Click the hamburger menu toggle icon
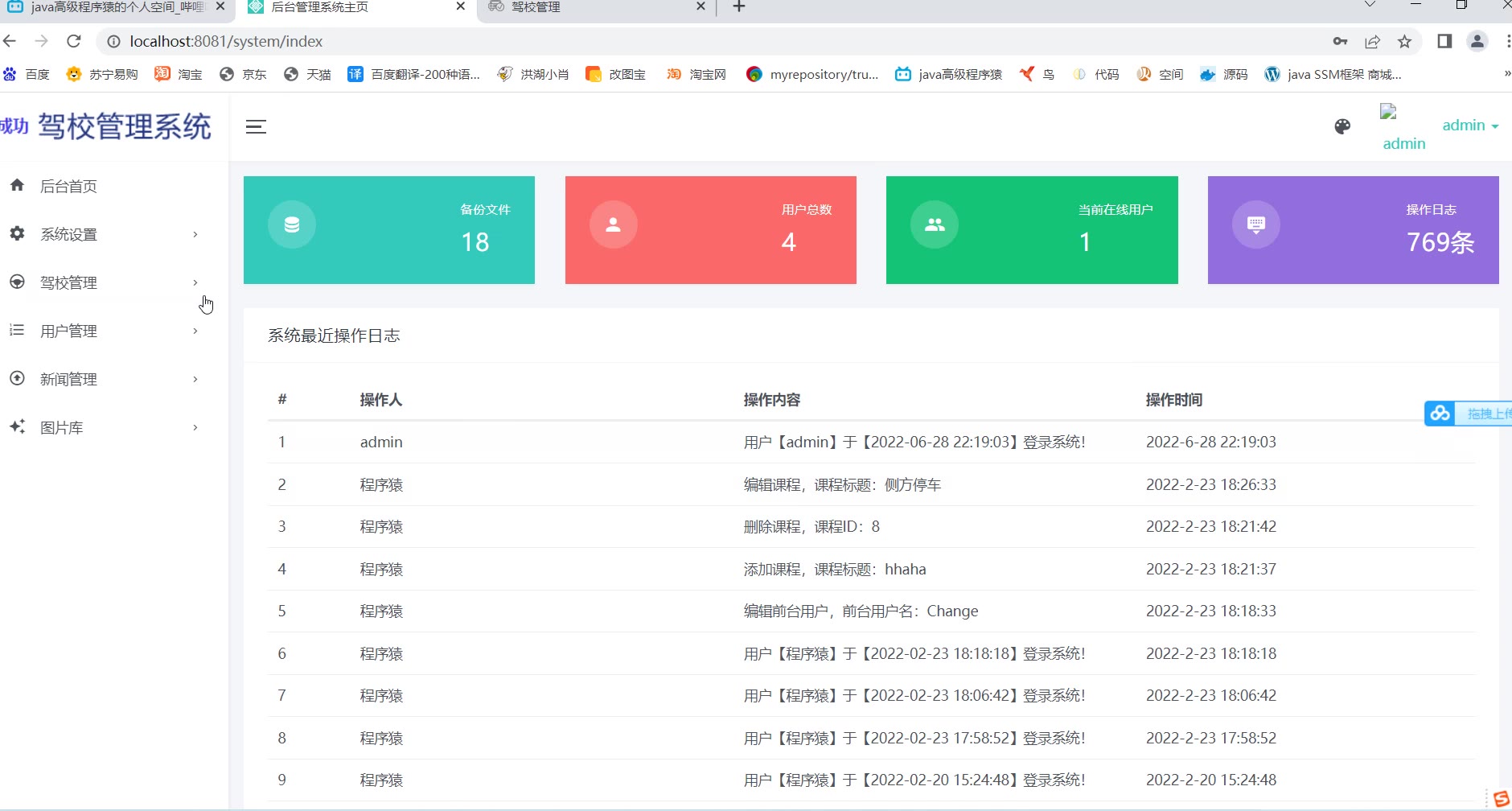 coord(256,127)
